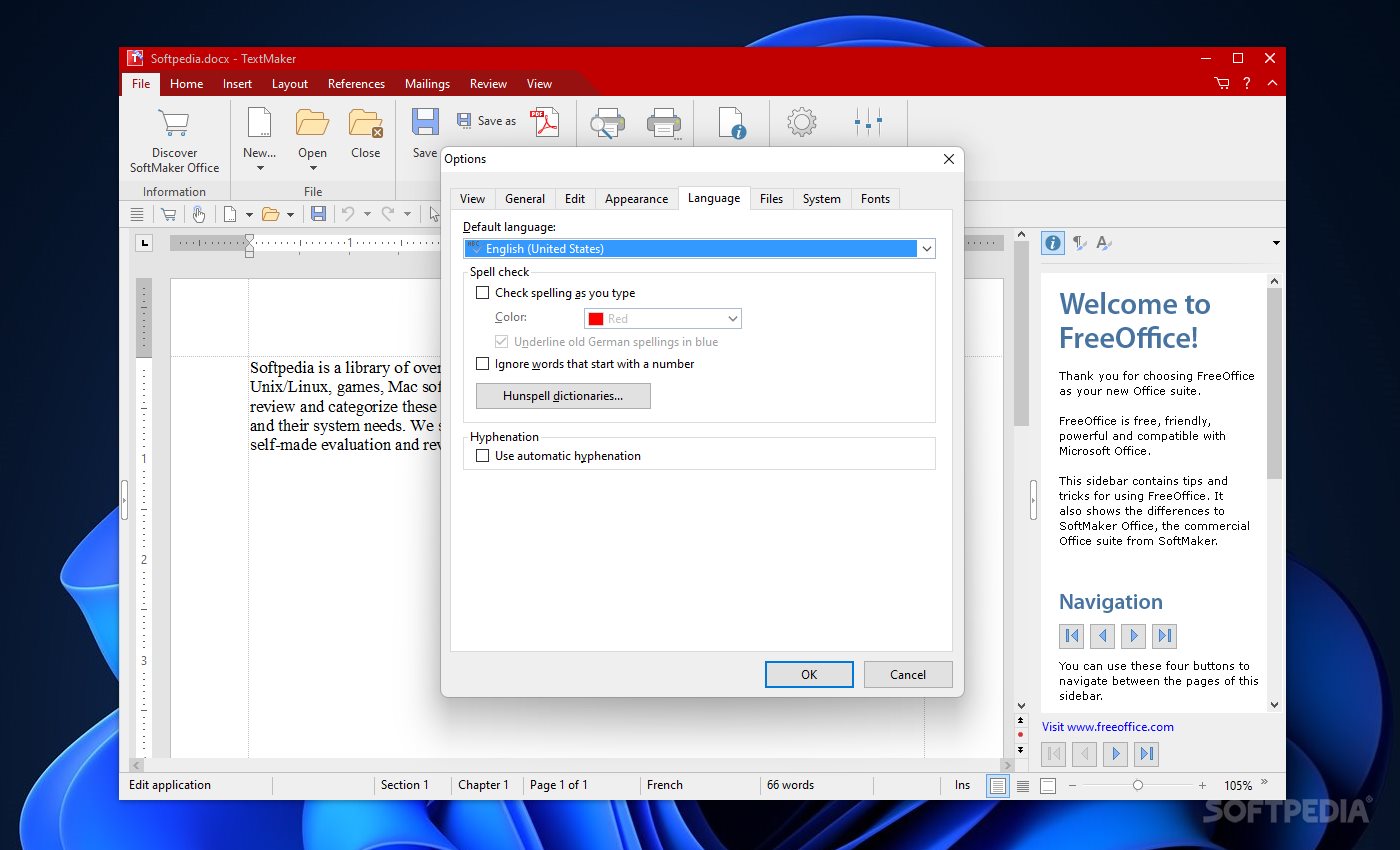
Task: Open the Default language dropdown
Action: (927, 249)
